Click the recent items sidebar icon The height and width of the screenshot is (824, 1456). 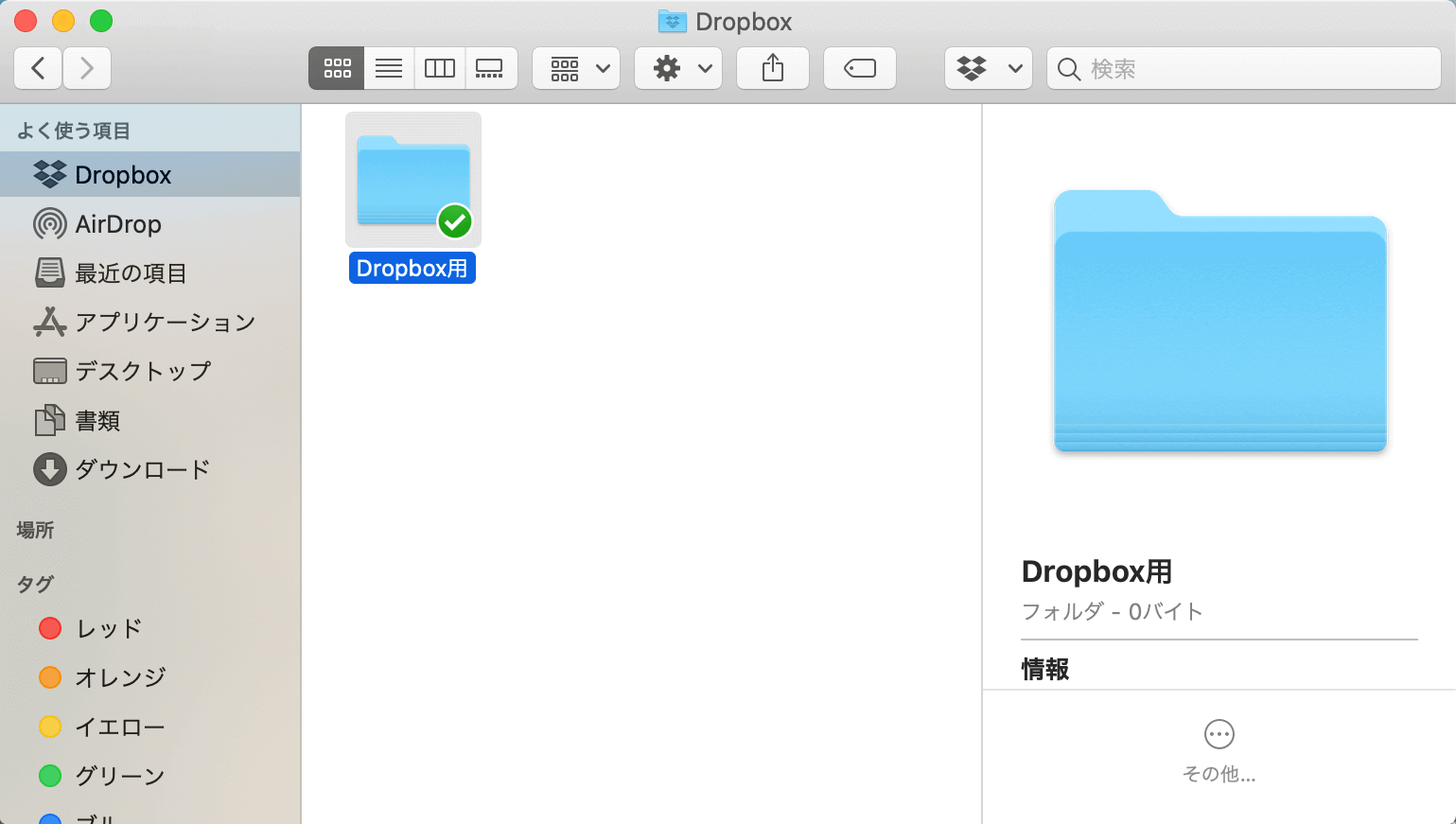point(50,272)
